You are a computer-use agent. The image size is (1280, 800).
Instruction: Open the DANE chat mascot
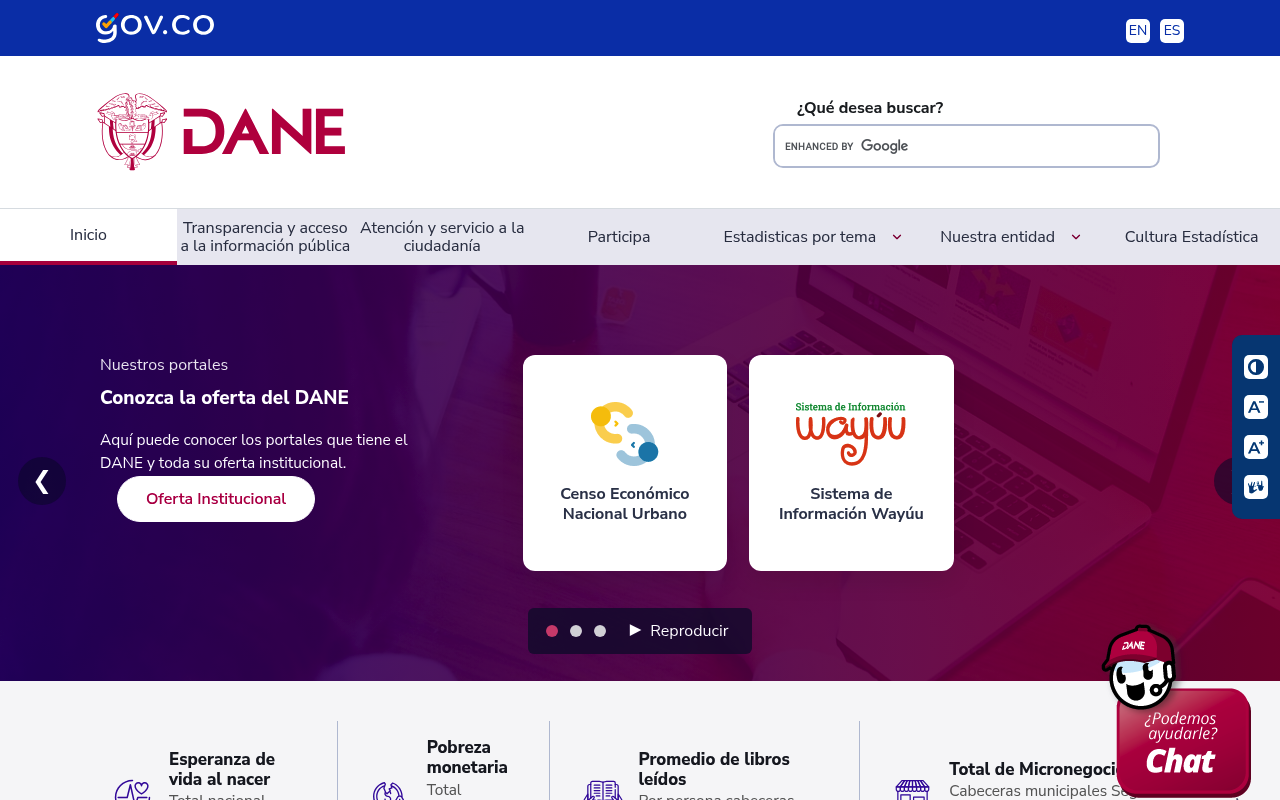point(1140,668)
